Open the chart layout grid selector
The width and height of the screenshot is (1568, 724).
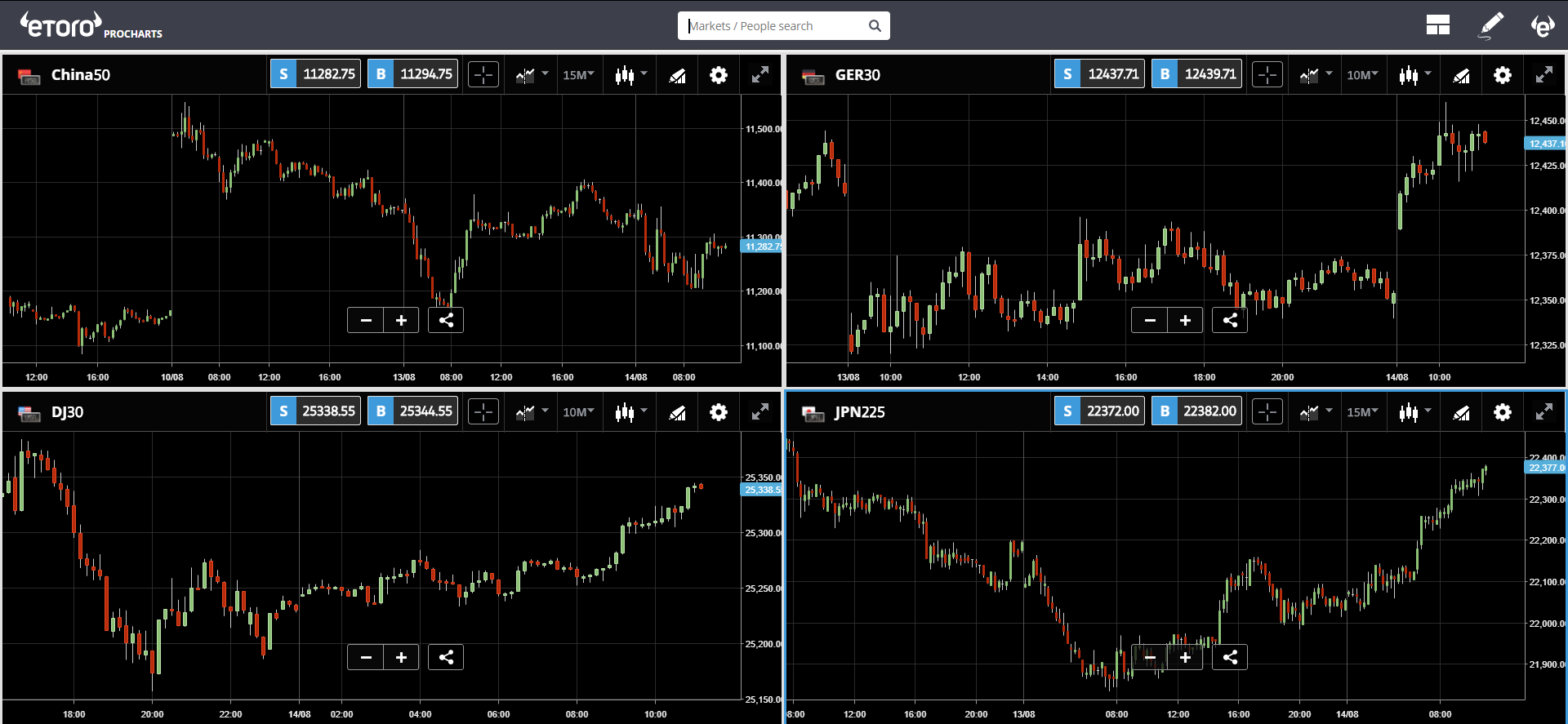(x=1437, y=25)
